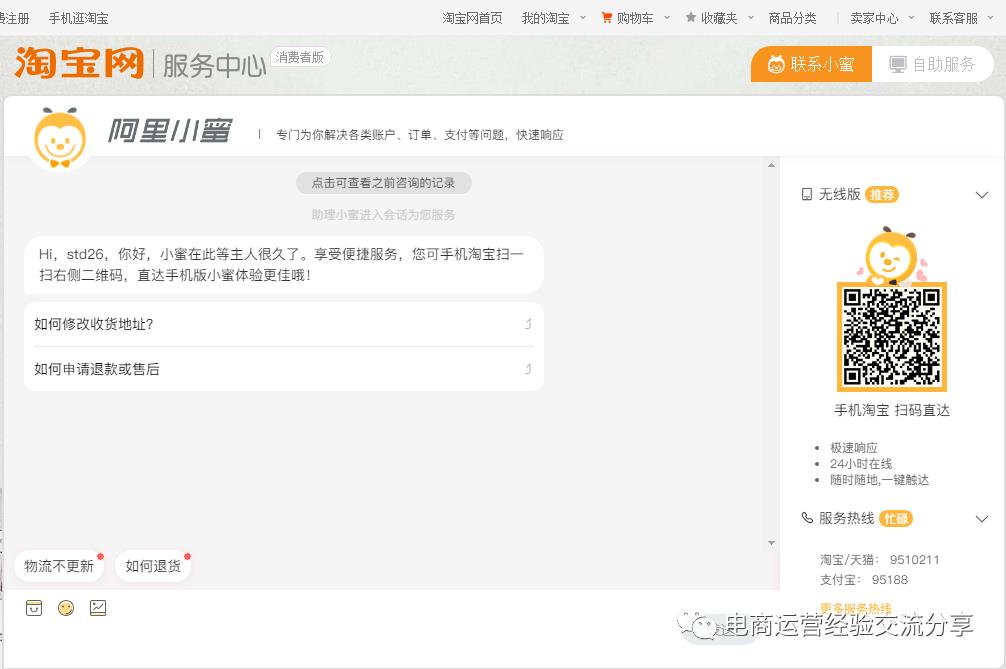The height and width of the screenshot is (669, 1006).
Task: Click the Taobao logo
Action: coord(79,63)
